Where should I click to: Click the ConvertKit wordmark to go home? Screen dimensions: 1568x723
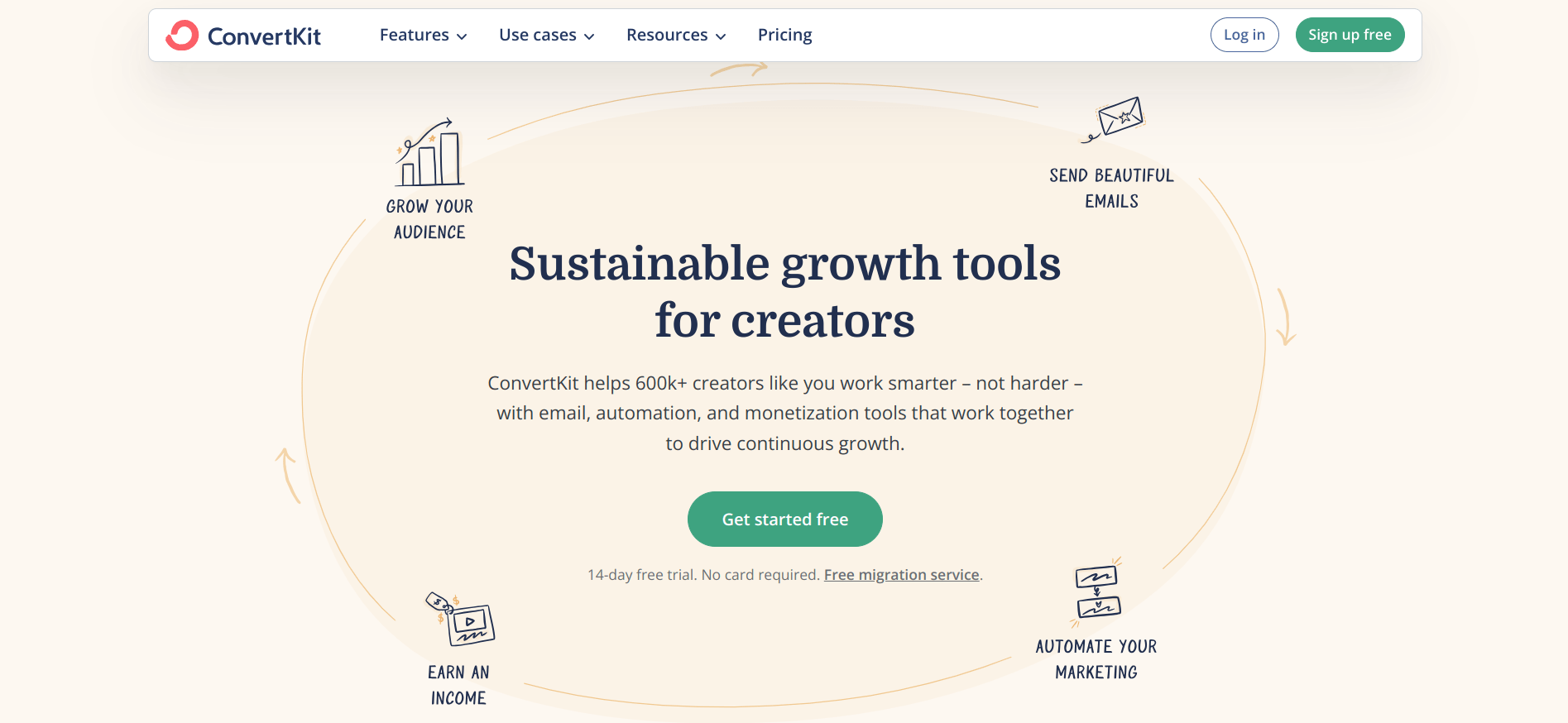(266, 35)
